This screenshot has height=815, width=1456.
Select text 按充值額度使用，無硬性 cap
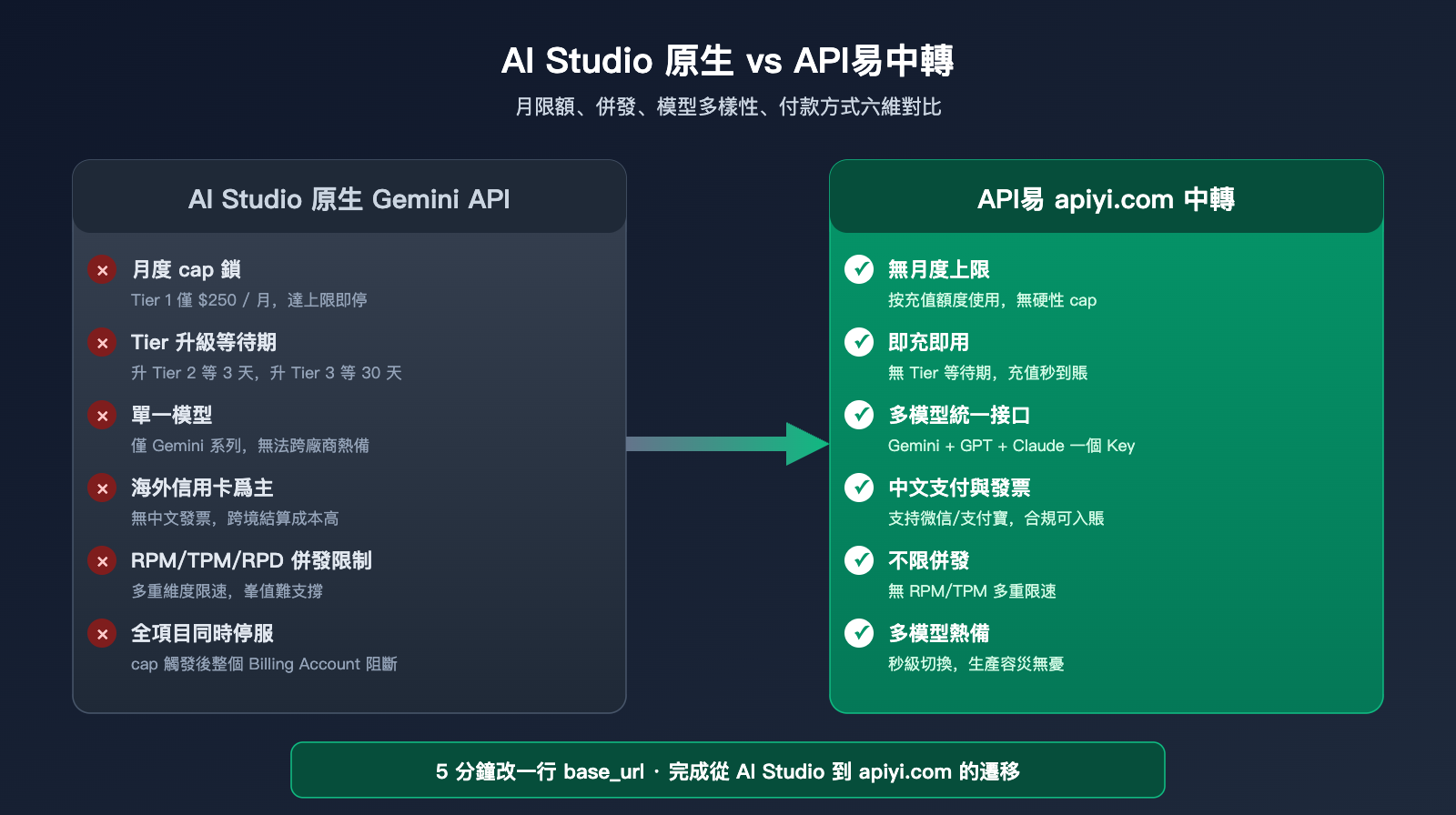(x=993, y=300)
